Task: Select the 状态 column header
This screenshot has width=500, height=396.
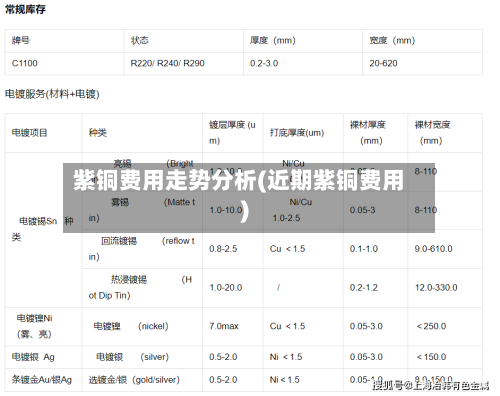Action: click(x=140, y=40)
